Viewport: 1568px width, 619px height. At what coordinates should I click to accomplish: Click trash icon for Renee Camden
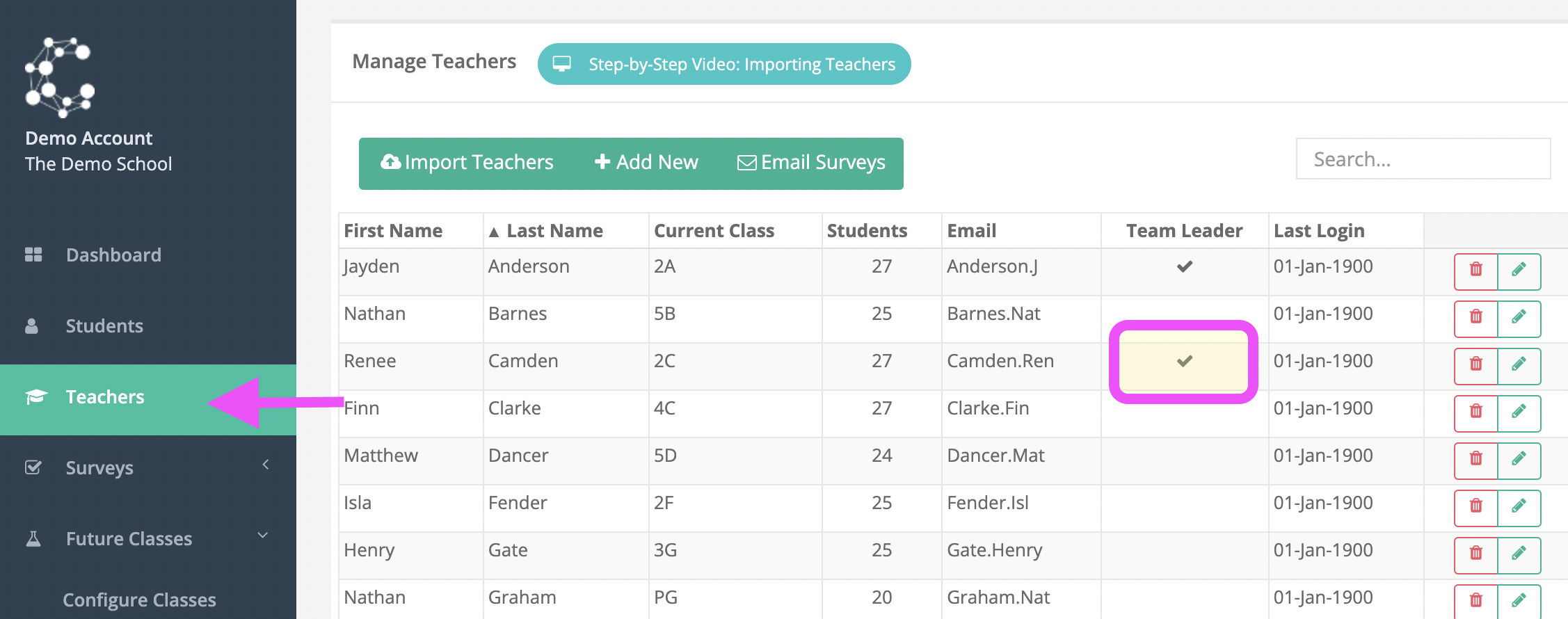point(1475,366)
